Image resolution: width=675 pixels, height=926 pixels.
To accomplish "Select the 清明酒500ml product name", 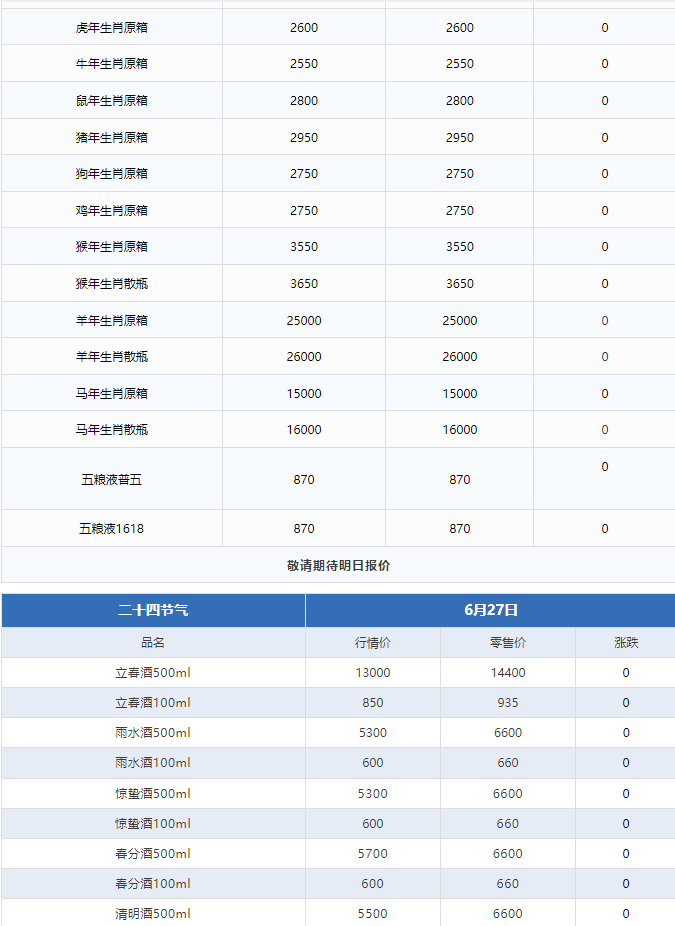I will (x=153, y=914).
